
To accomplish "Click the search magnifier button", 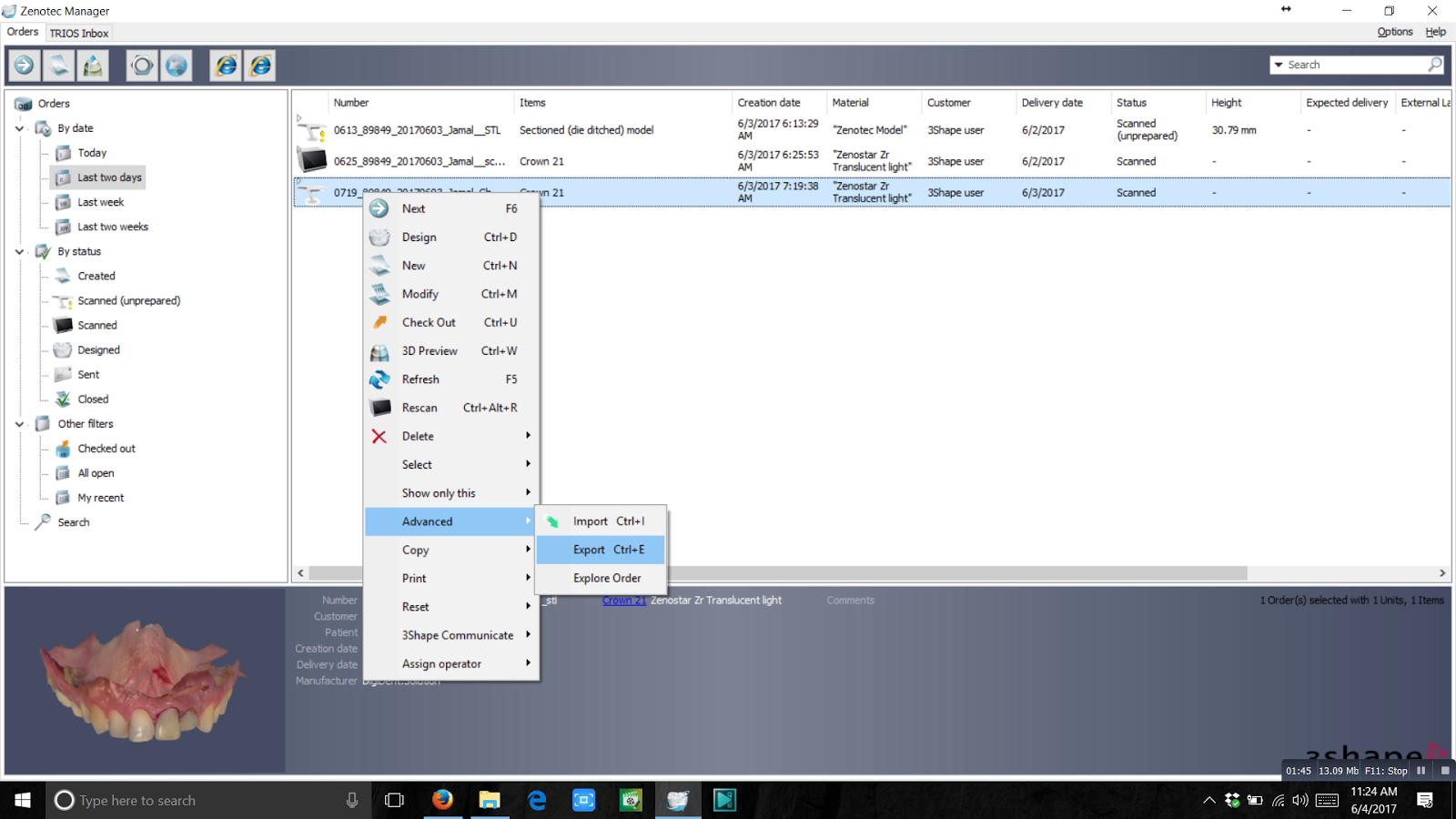I will click(1432, 64).
